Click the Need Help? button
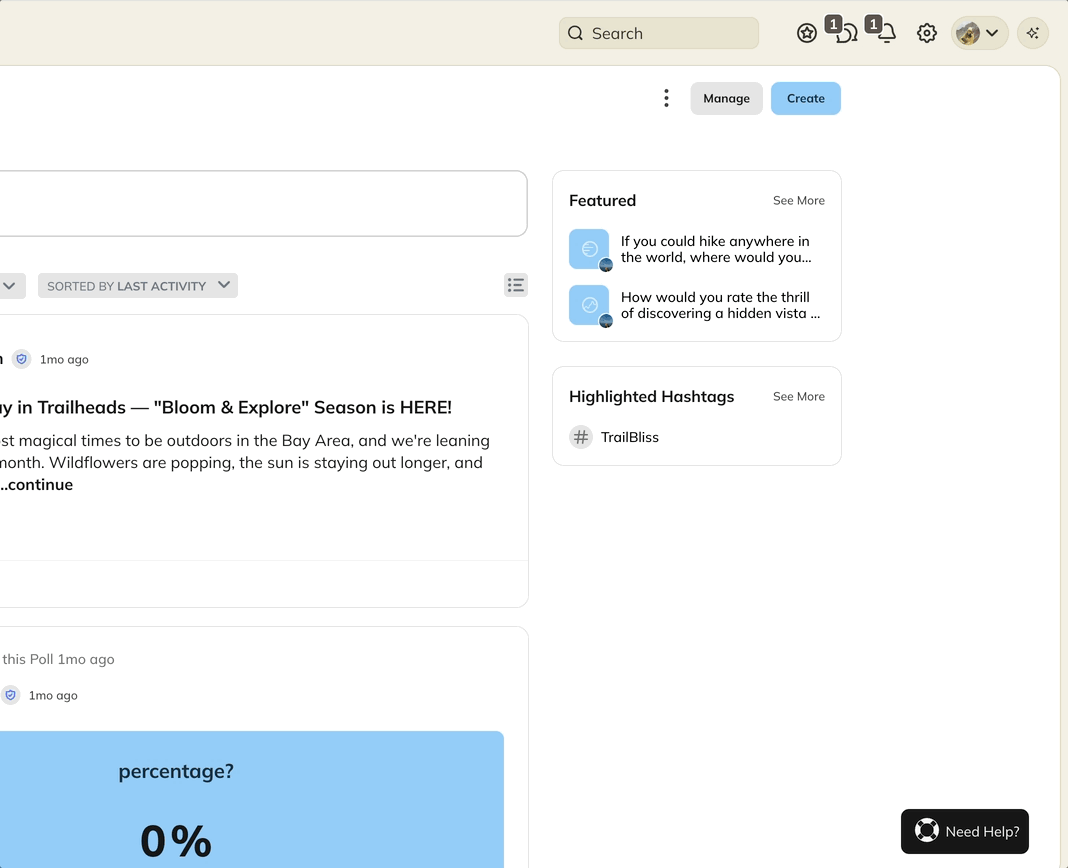 (964, 831)
